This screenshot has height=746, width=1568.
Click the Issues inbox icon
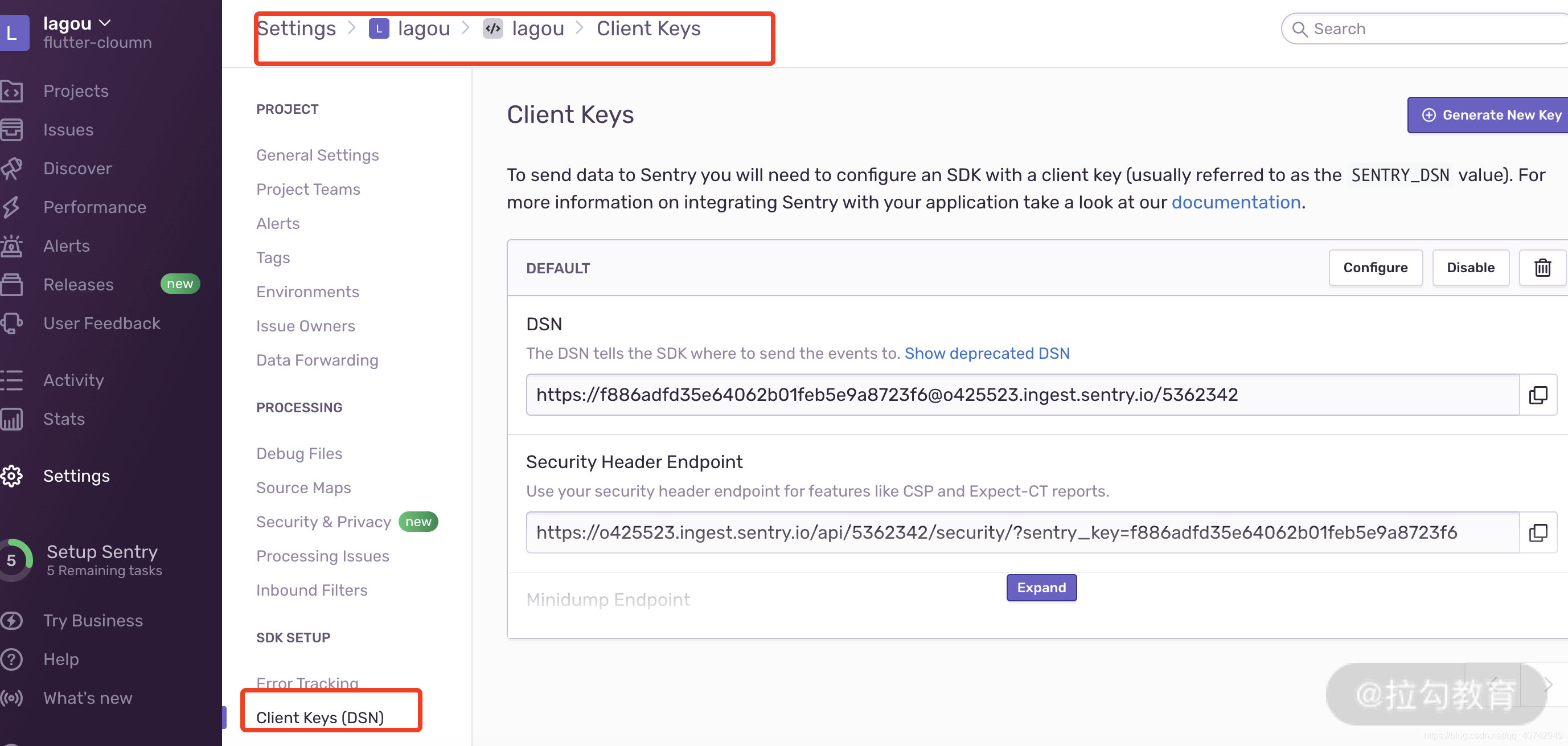(11, 130)
